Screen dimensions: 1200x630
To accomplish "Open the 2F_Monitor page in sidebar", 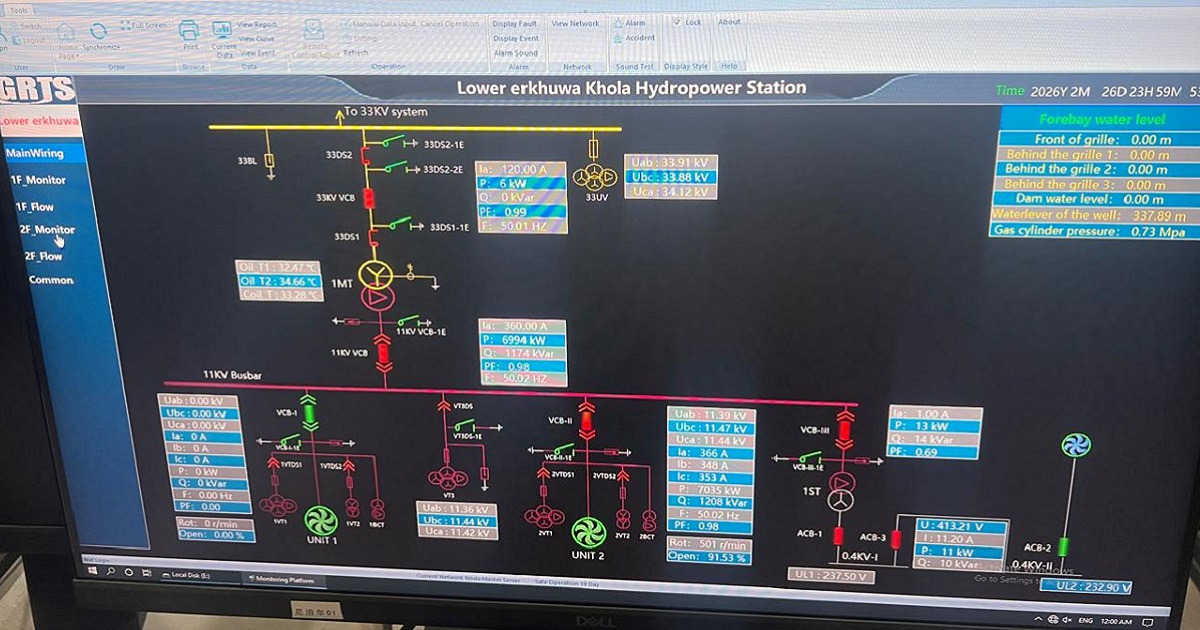I will pos(47,229).
